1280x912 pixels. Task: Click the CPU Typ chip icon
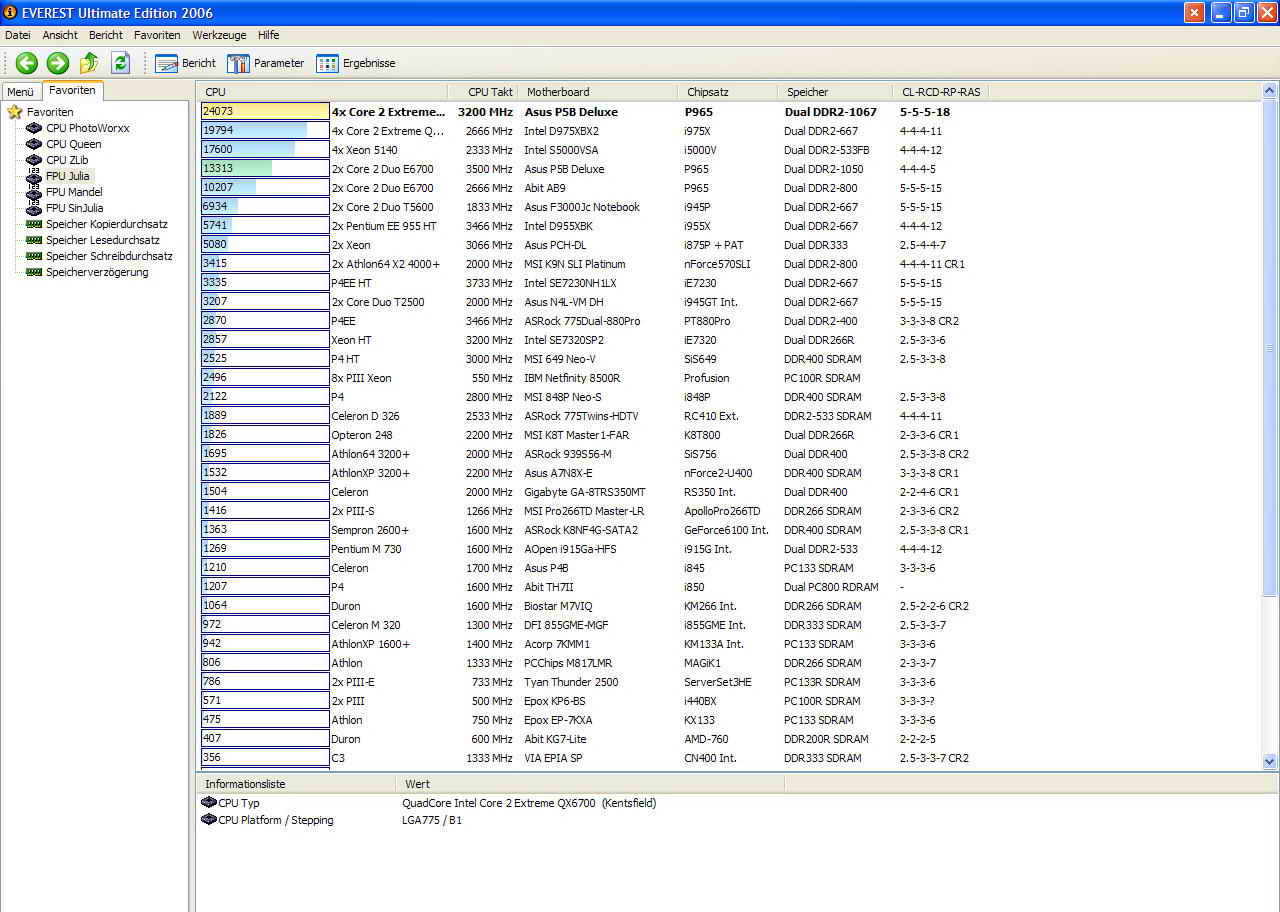pos(209,802)
